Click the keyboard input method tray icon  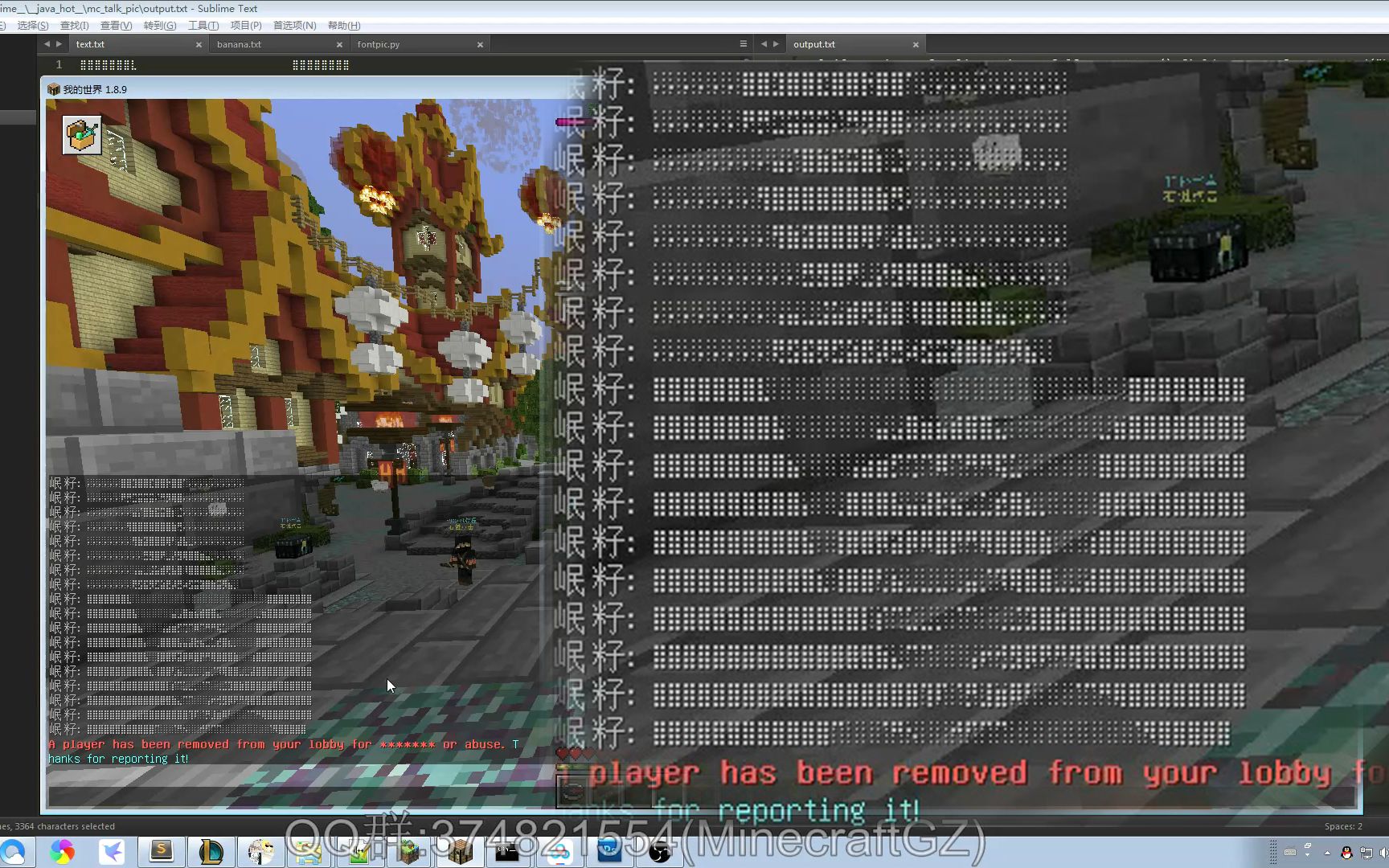[x=1290, y=852]
